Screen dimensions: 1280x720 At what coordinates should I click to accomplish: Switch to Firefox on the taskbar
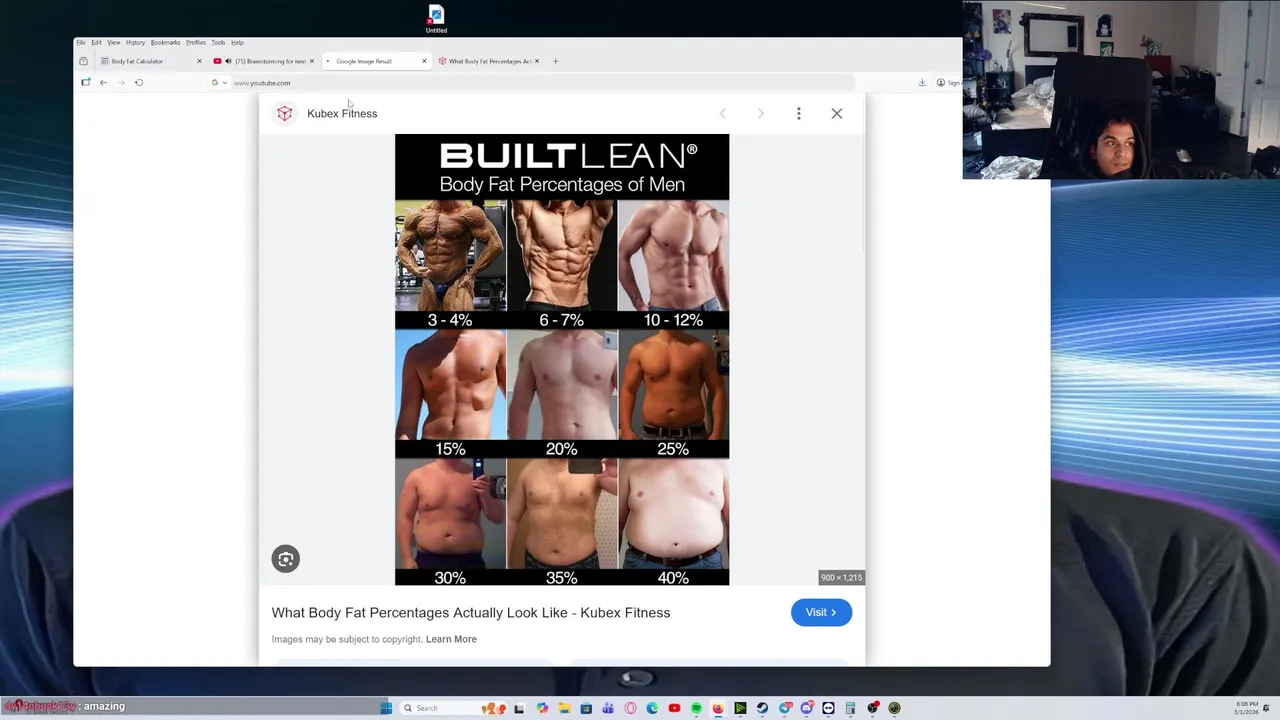(x=718, y=708)
